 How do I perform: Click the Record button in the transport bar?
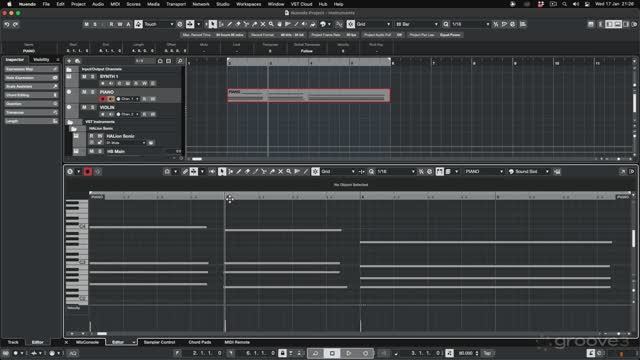365,353
